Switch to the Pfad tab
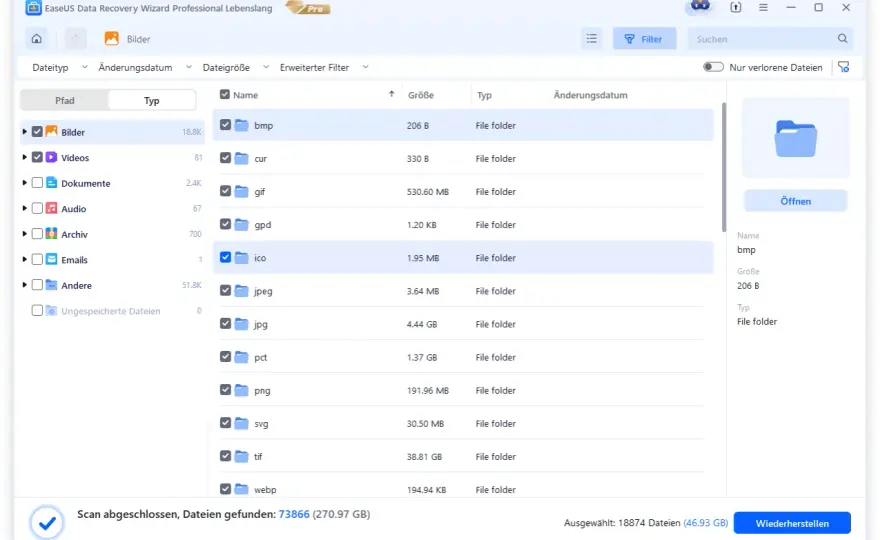 tap(65, 100)
